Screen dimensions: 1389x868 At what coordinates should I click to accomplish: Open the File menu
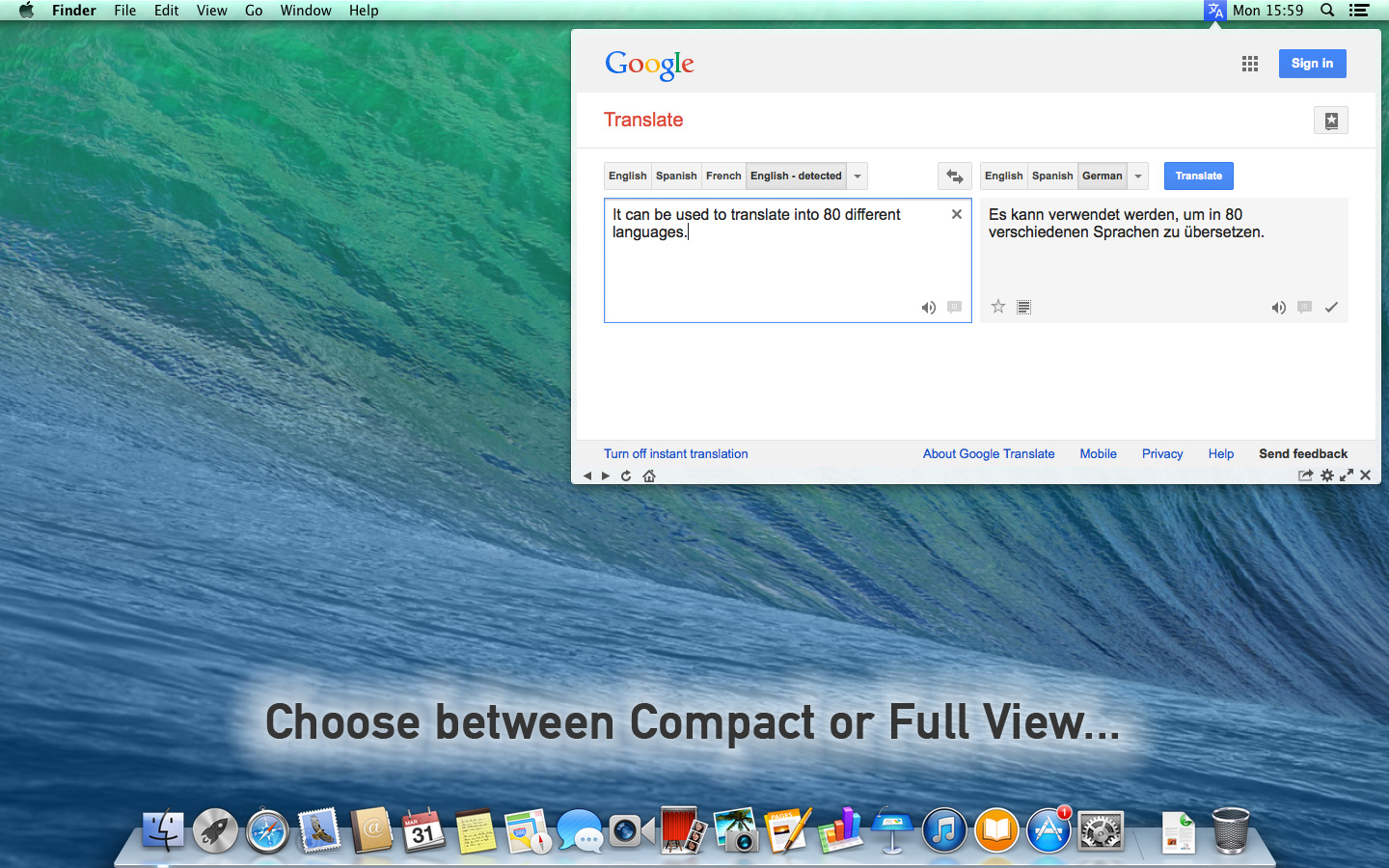(x=125, y=11)
